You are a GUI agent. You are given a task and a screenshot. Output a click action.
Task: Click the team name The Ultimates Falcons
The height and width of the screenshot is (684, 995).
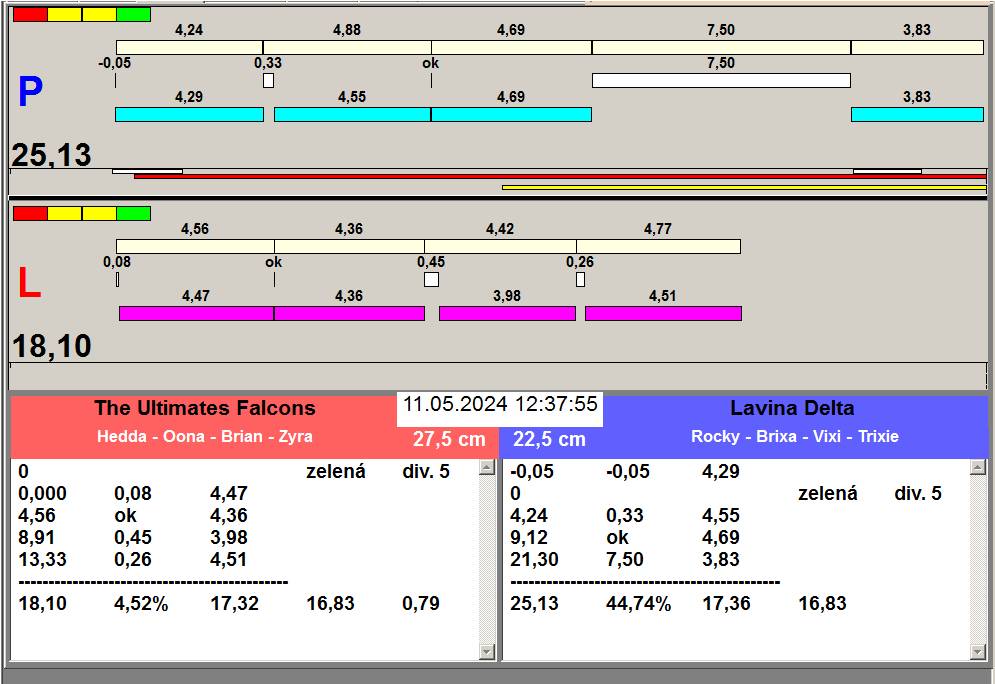205,408
